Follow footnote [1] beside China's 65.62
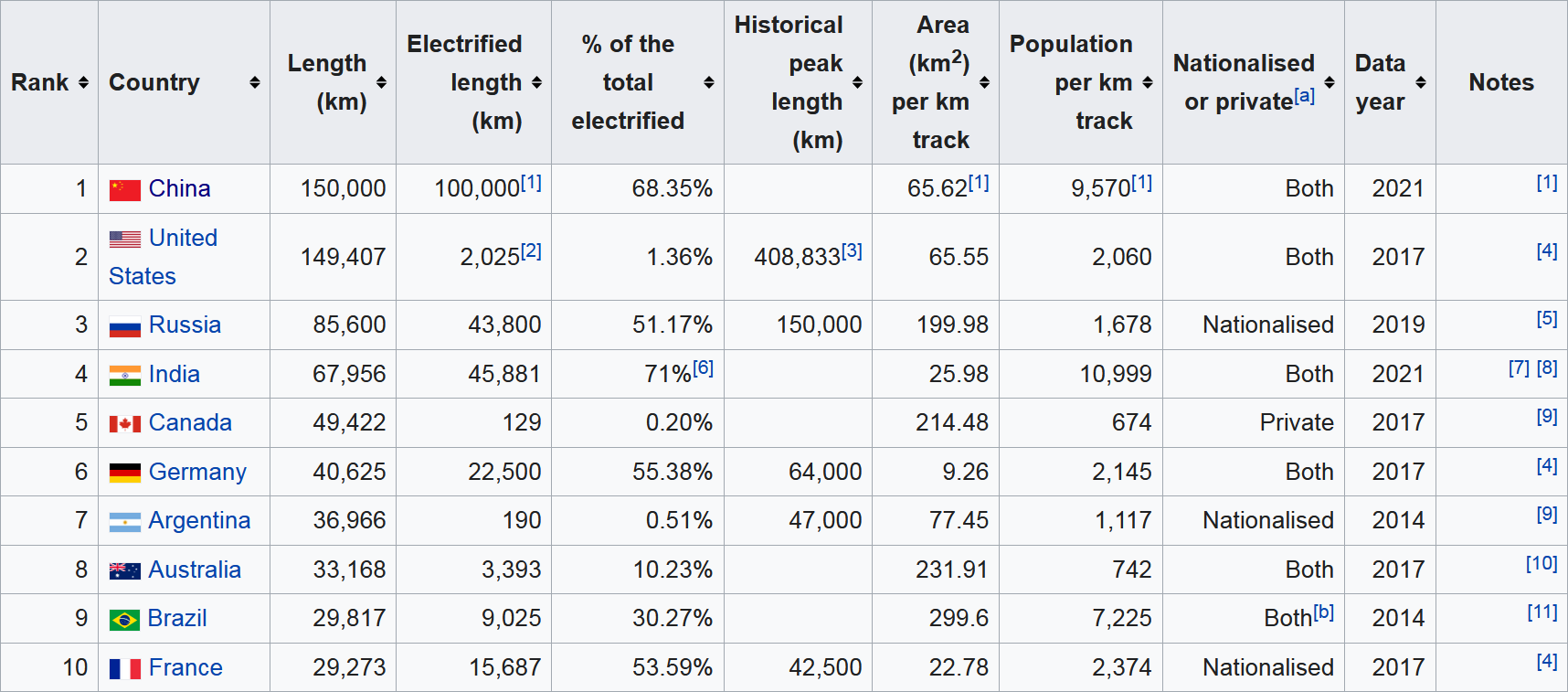 tap(979, 183)
